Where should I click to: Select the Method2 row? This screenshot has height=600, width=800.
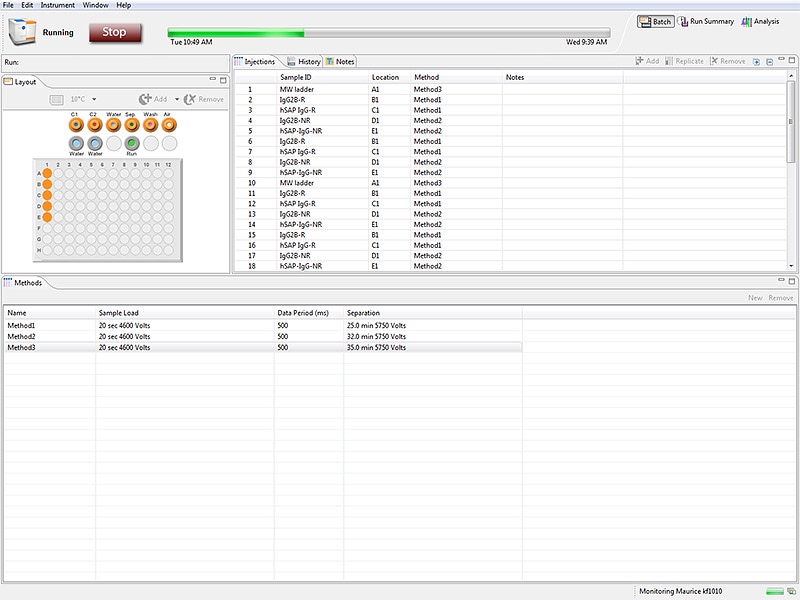(x=263, y=336)
